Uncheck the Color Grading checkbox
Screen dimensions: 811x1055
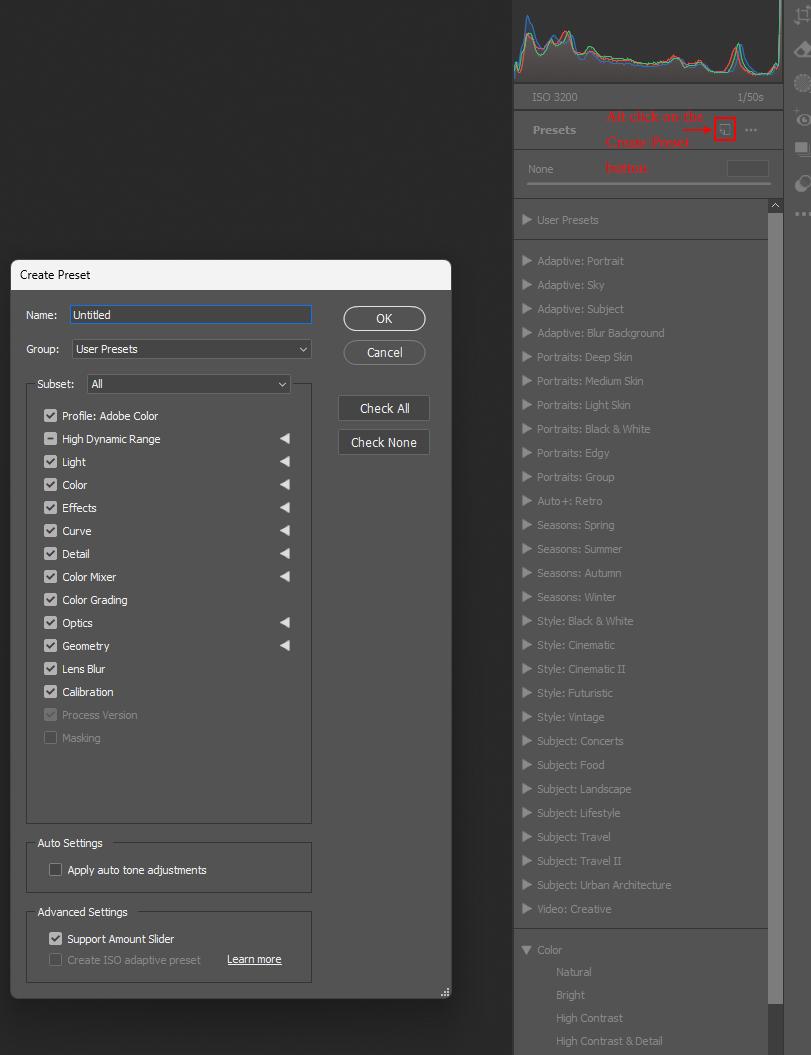(49, 599)
